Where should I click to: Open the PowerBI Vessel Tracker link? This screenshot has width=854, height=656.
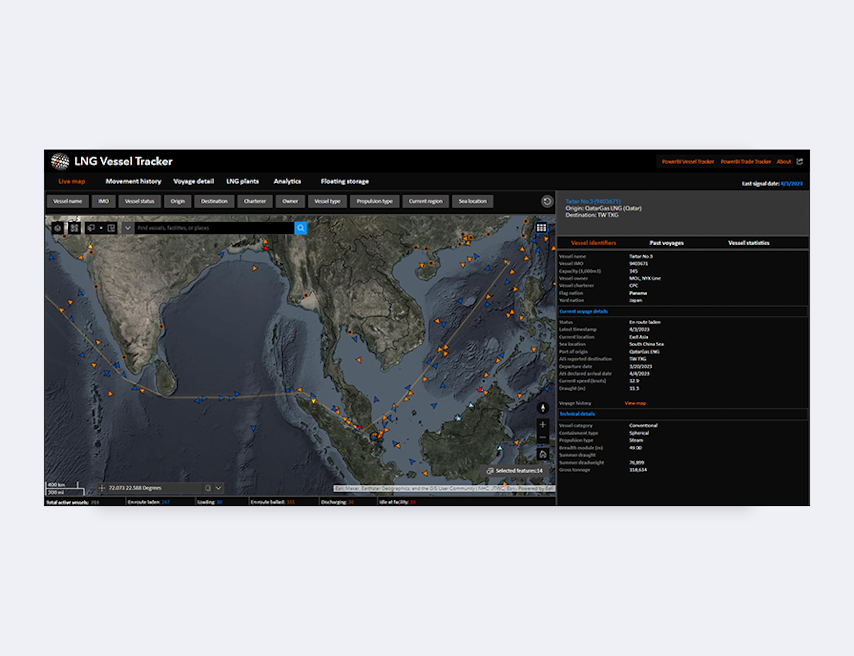688,162
